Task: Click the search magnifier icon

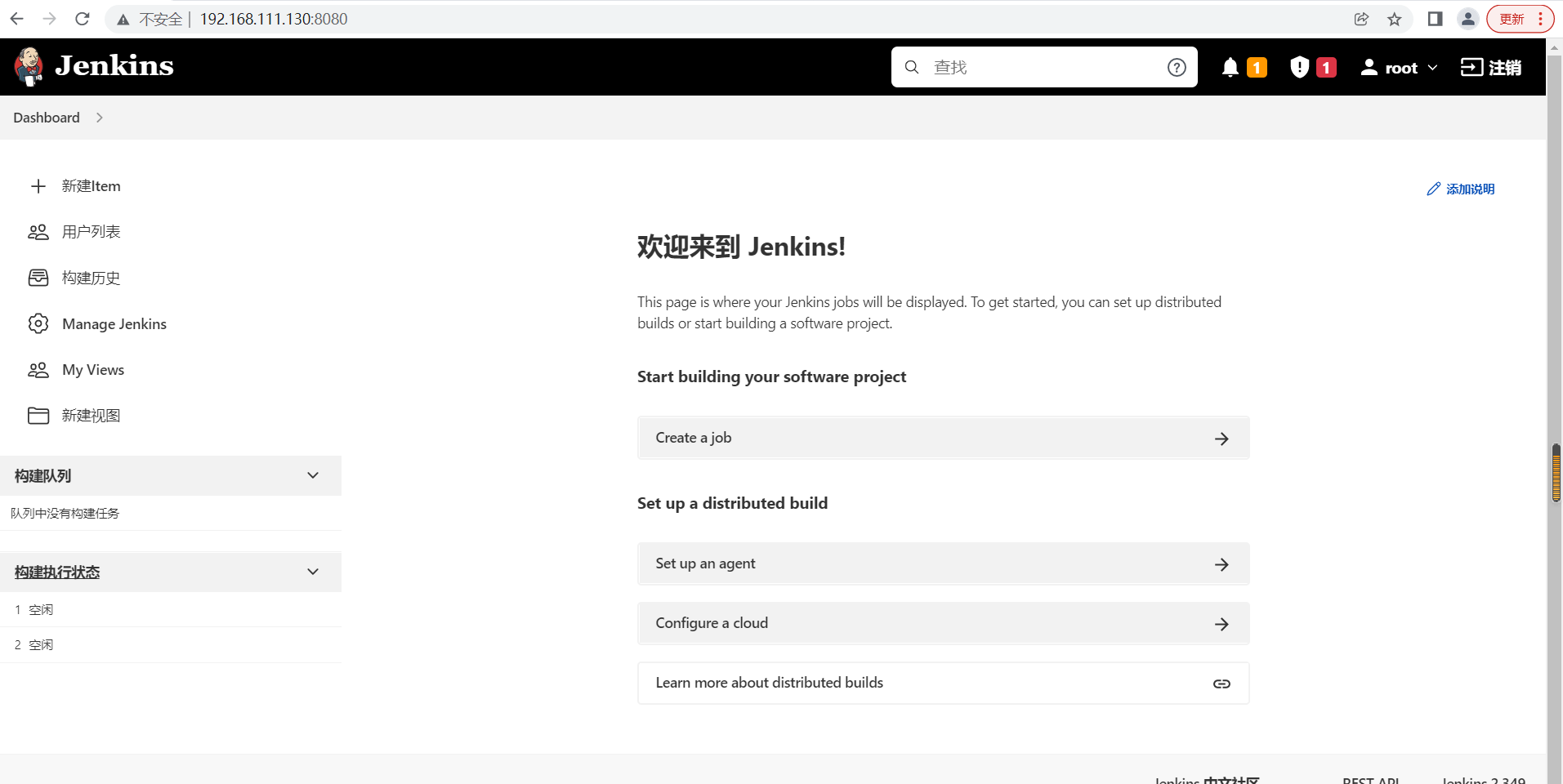Action: (x=912, y=67)
